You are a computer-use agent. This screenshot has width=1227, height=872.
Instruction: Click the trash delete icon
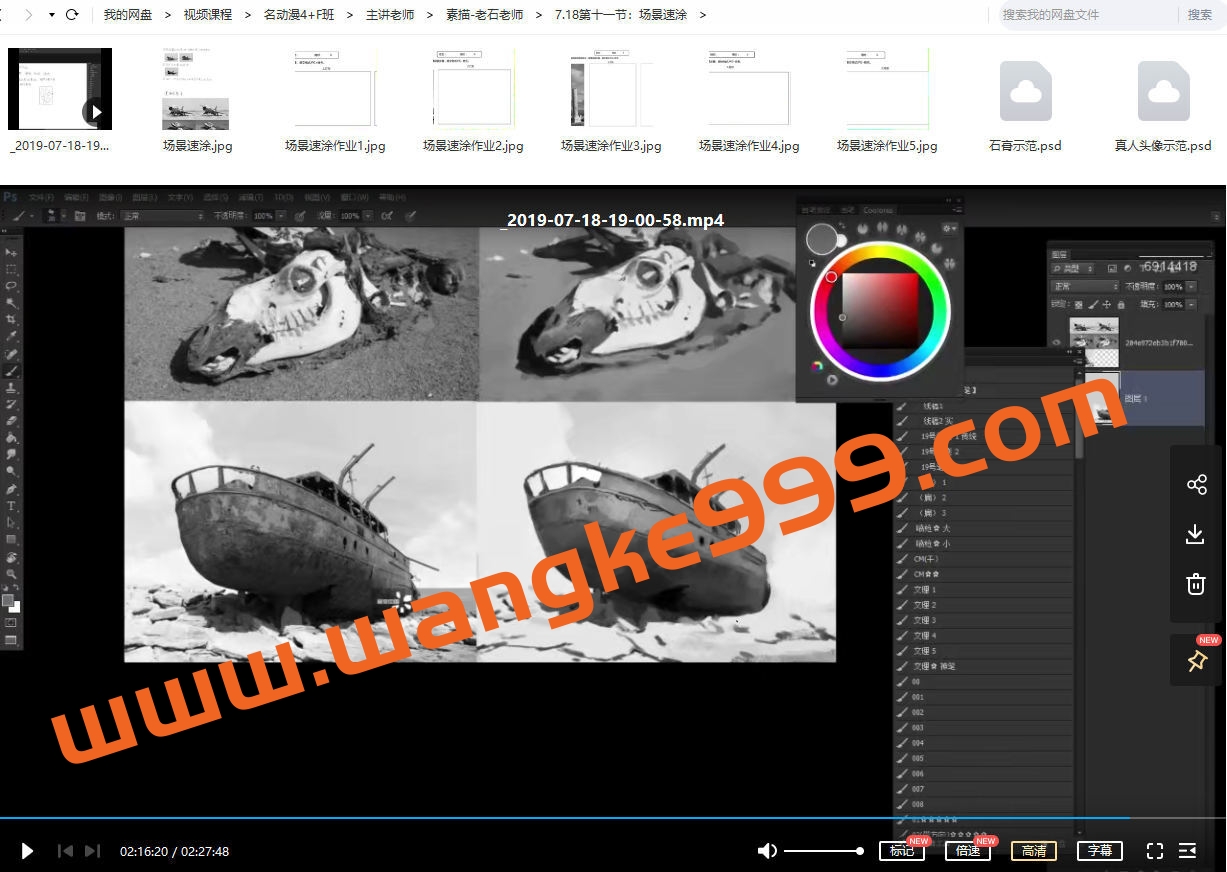pos(1196,584)
